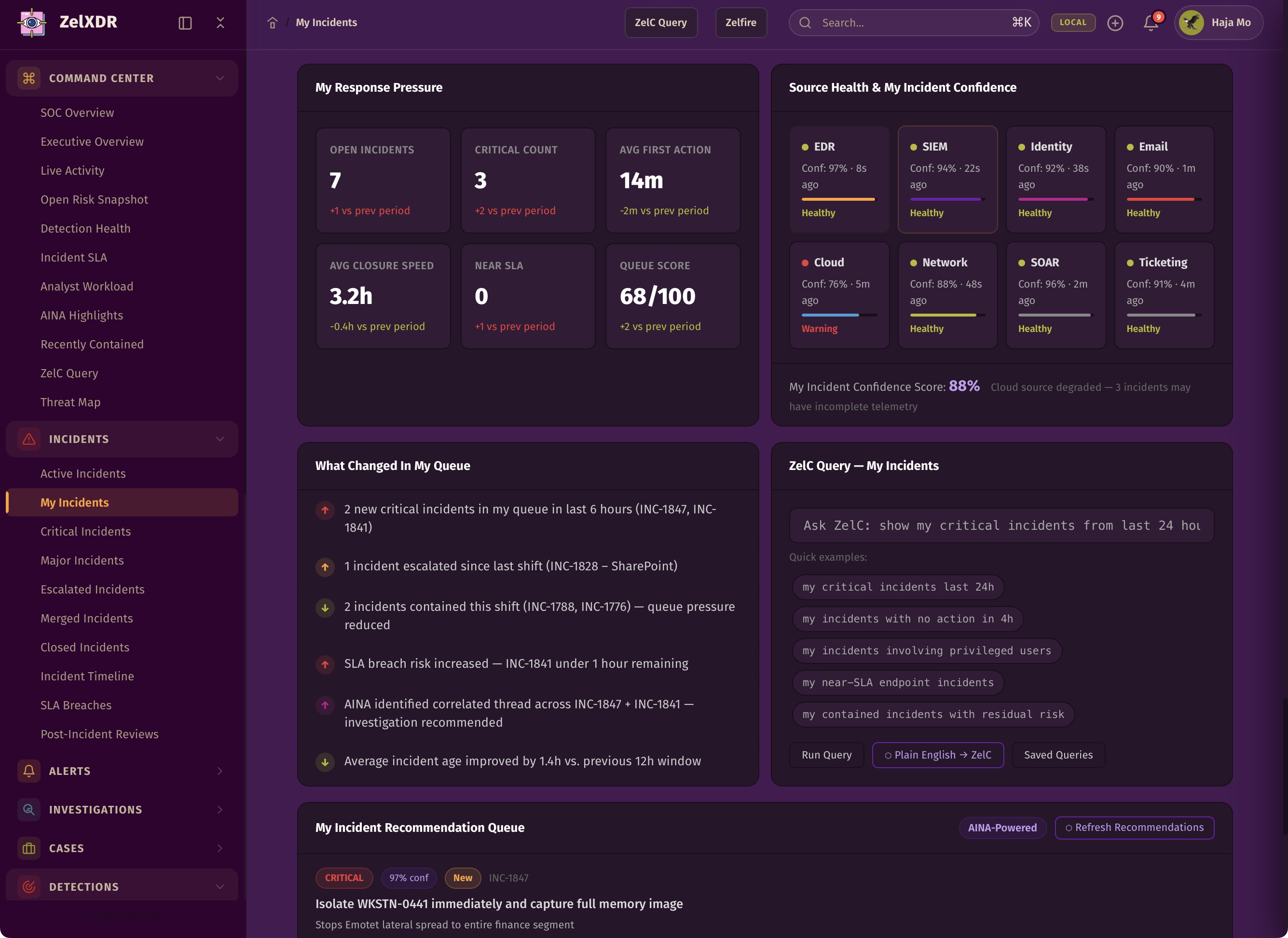1288x938 pixels.
Task: Open the notifications bell icon
Action: [x=1151, y=23]
